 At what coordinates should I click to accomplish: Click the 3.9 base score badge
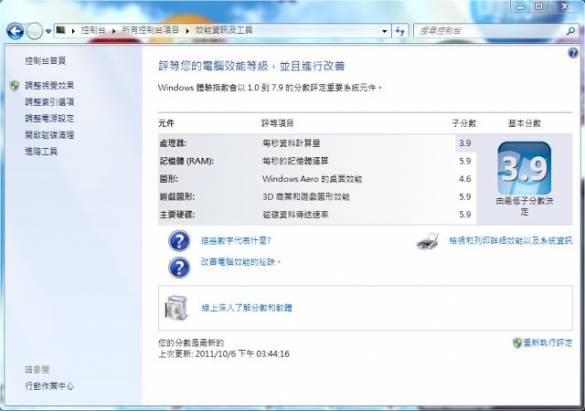524,168
